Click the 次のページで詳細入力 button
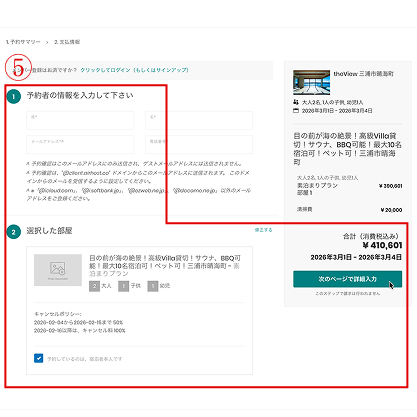The height and width of the screenshot is (417, 417). pos(347,279)
